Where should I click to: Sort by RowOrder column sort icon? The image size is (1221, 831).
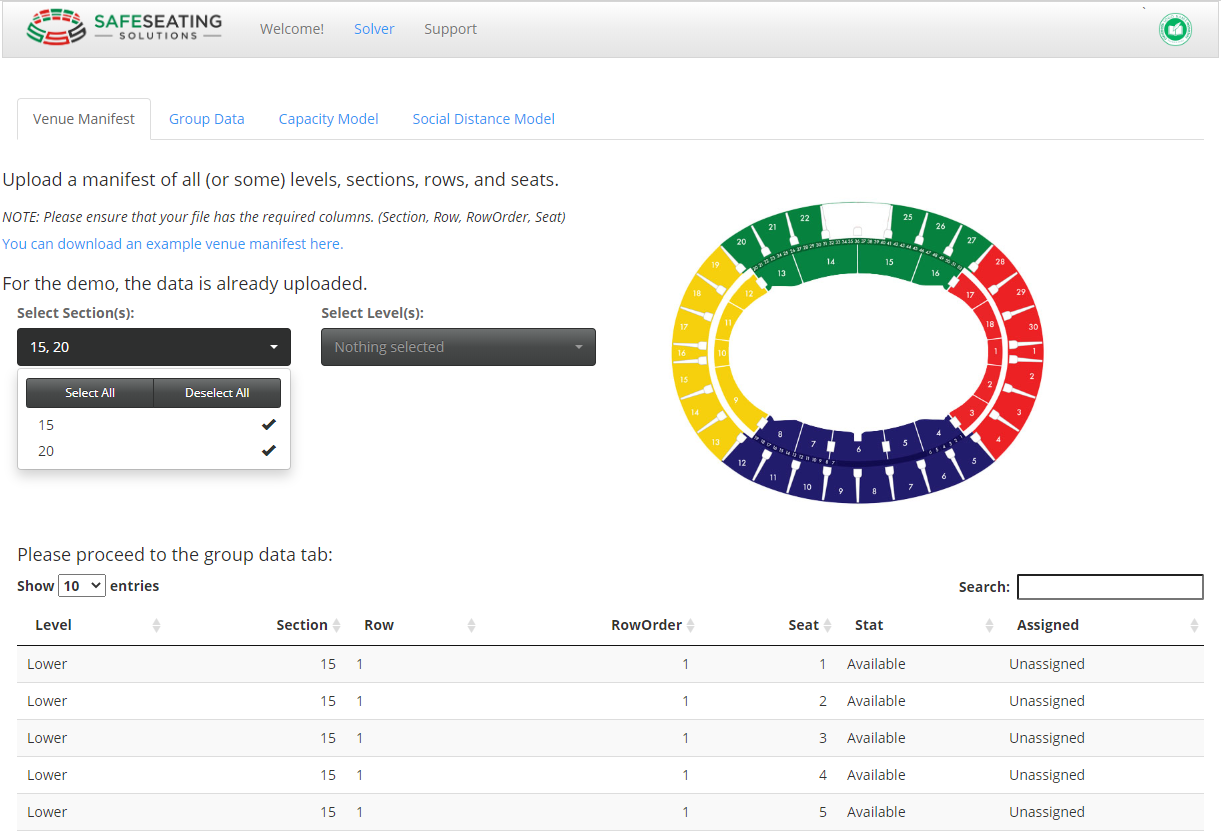click(690, 626)
